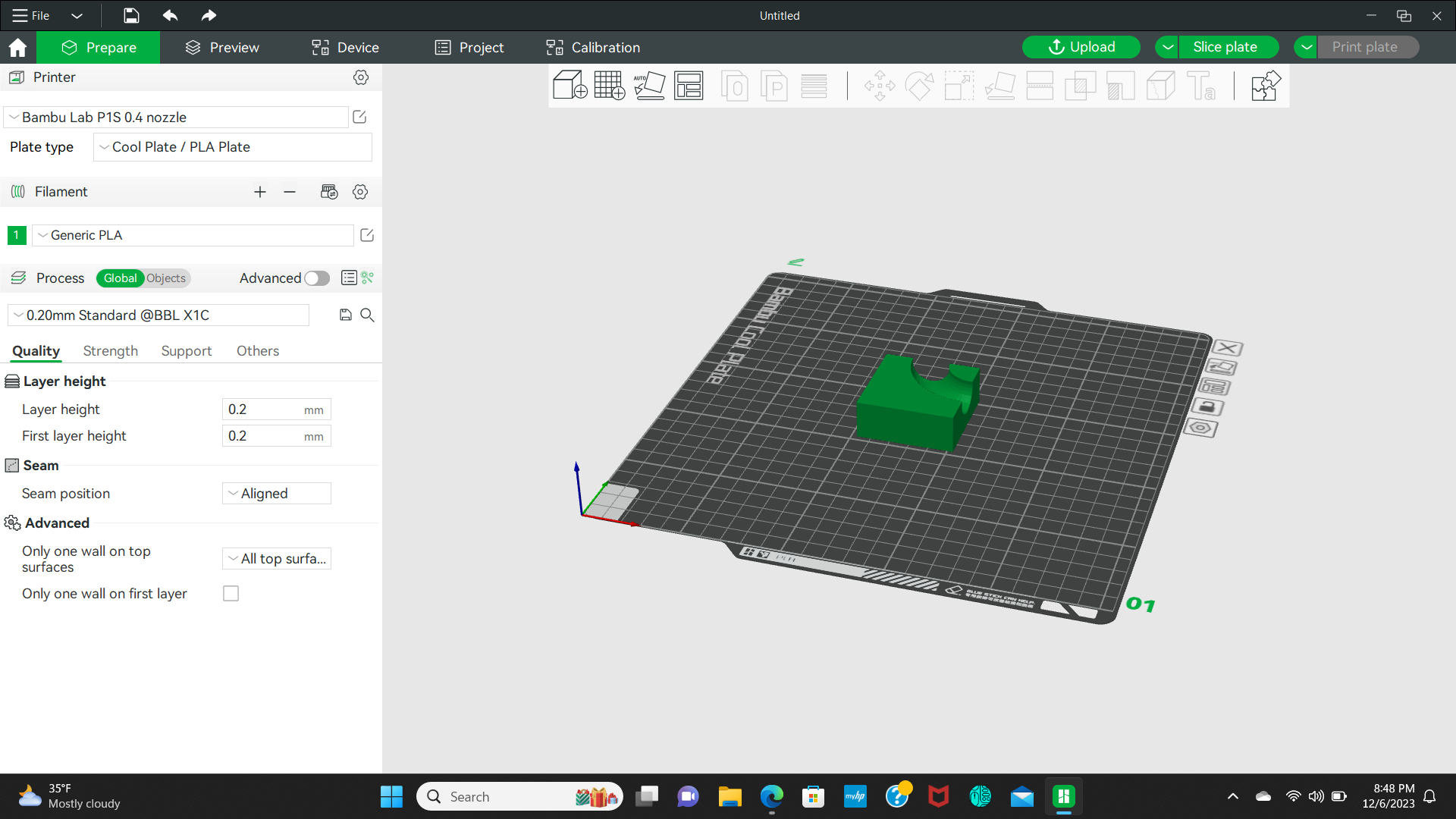Open the Plate type dropdown

click(233, 147)
